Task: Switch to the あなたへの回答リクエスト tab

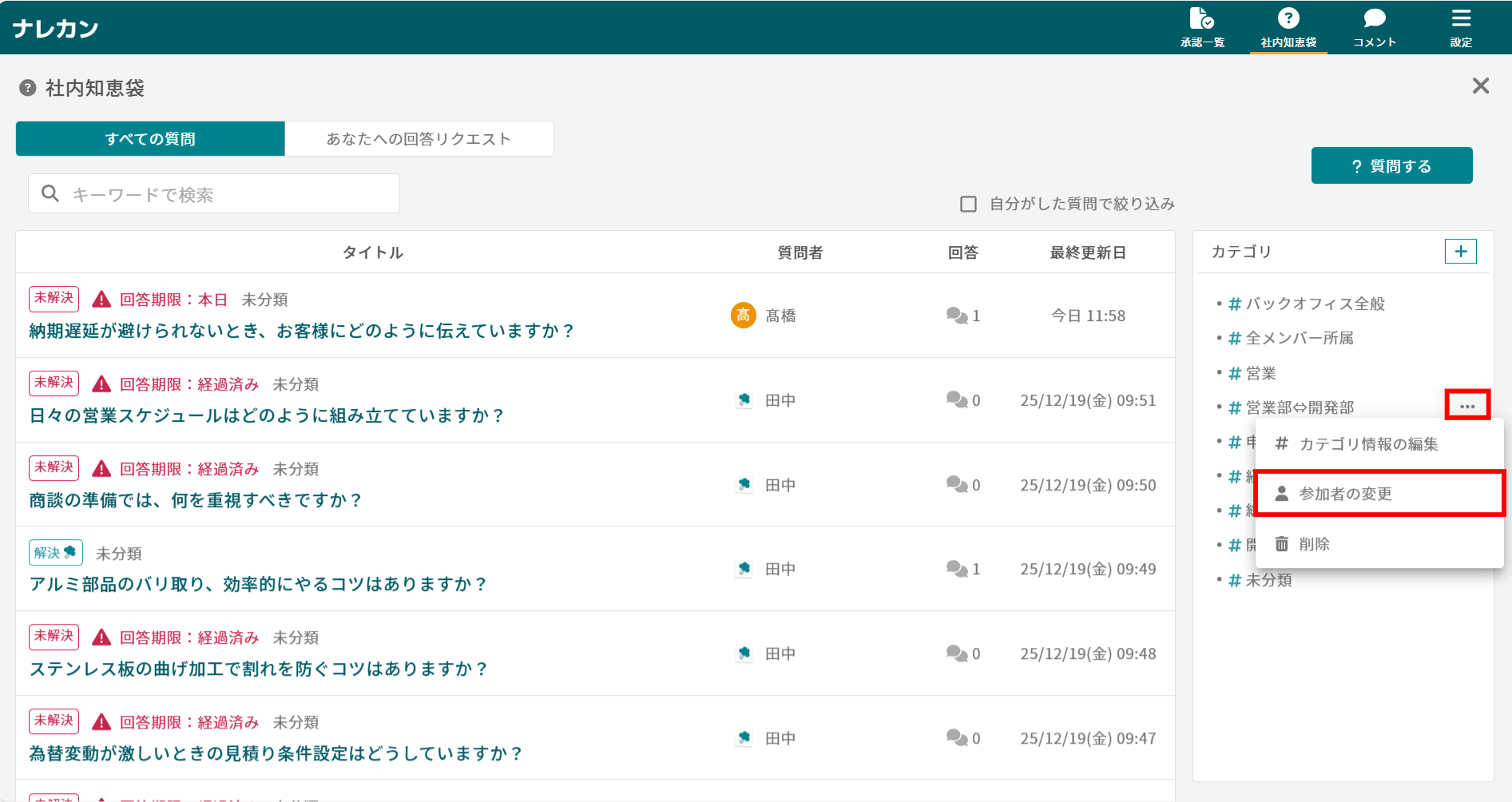Action: pos(419,137)
